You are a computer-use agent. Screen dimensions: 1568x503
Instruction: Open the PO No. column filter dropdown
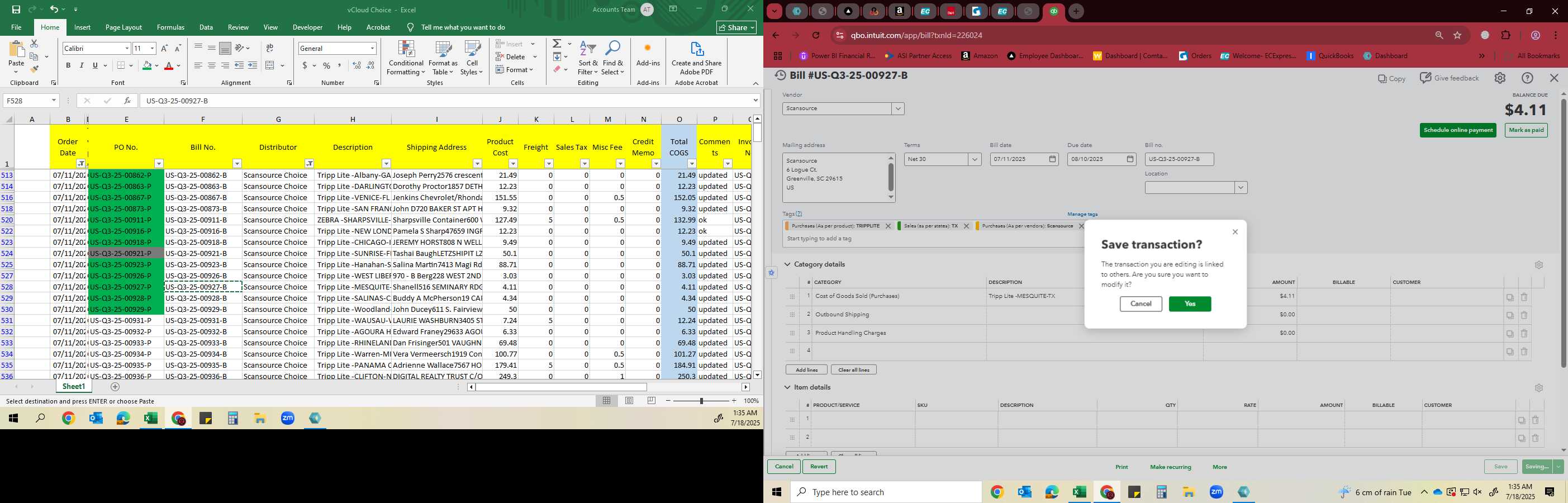[x=159, y=164]
